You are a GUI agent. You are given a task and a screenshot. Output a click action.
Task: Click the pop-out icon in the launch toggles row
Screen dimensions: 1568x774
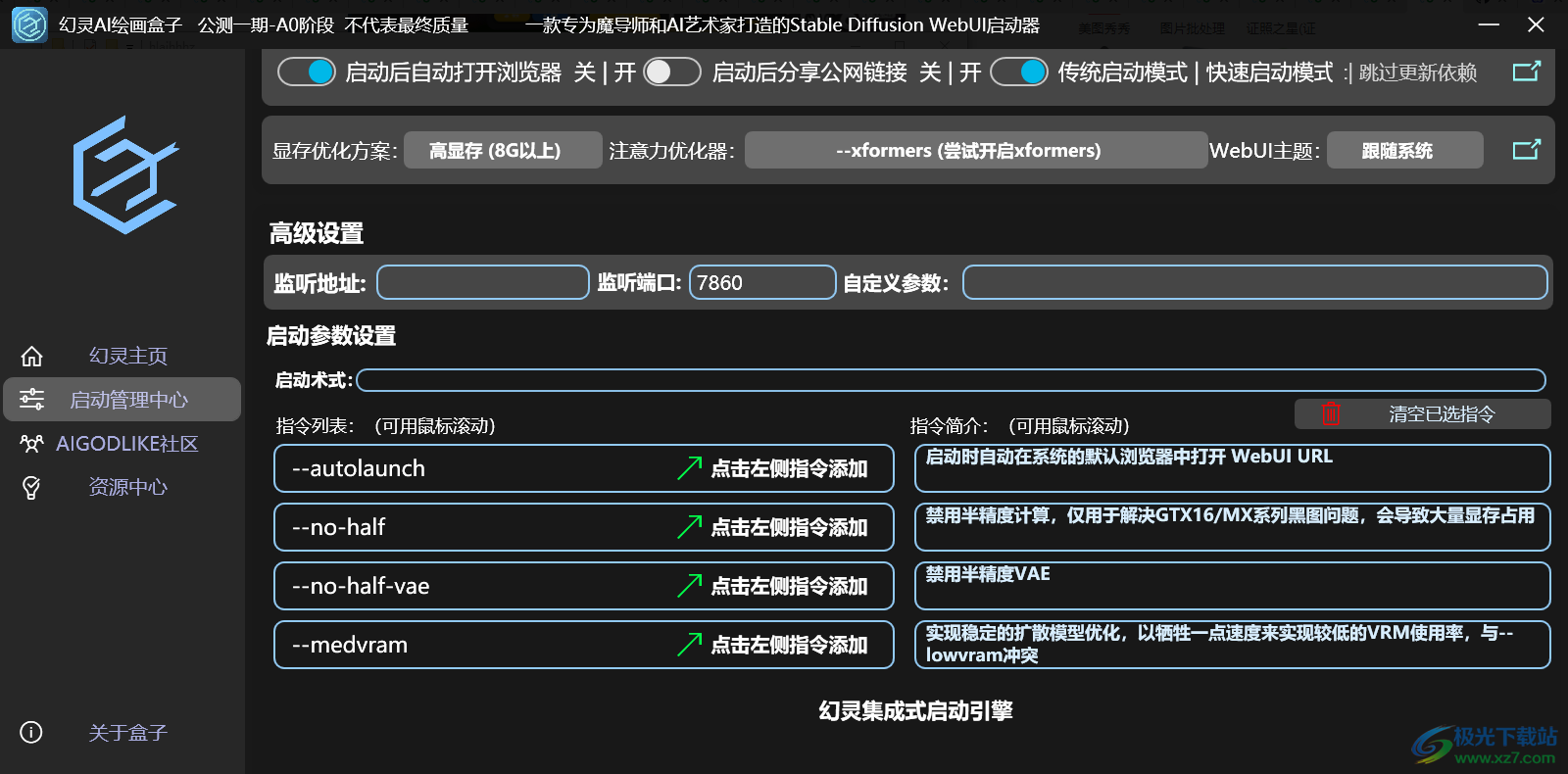[1527, 72]
